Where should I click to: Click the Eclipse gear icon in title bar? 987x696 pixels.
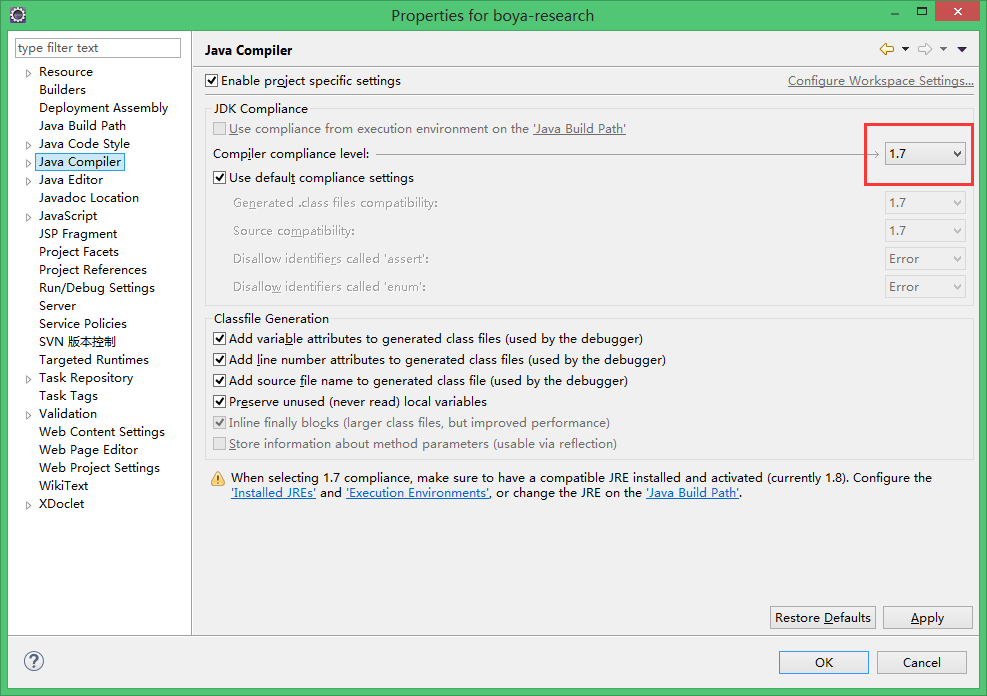18,14
